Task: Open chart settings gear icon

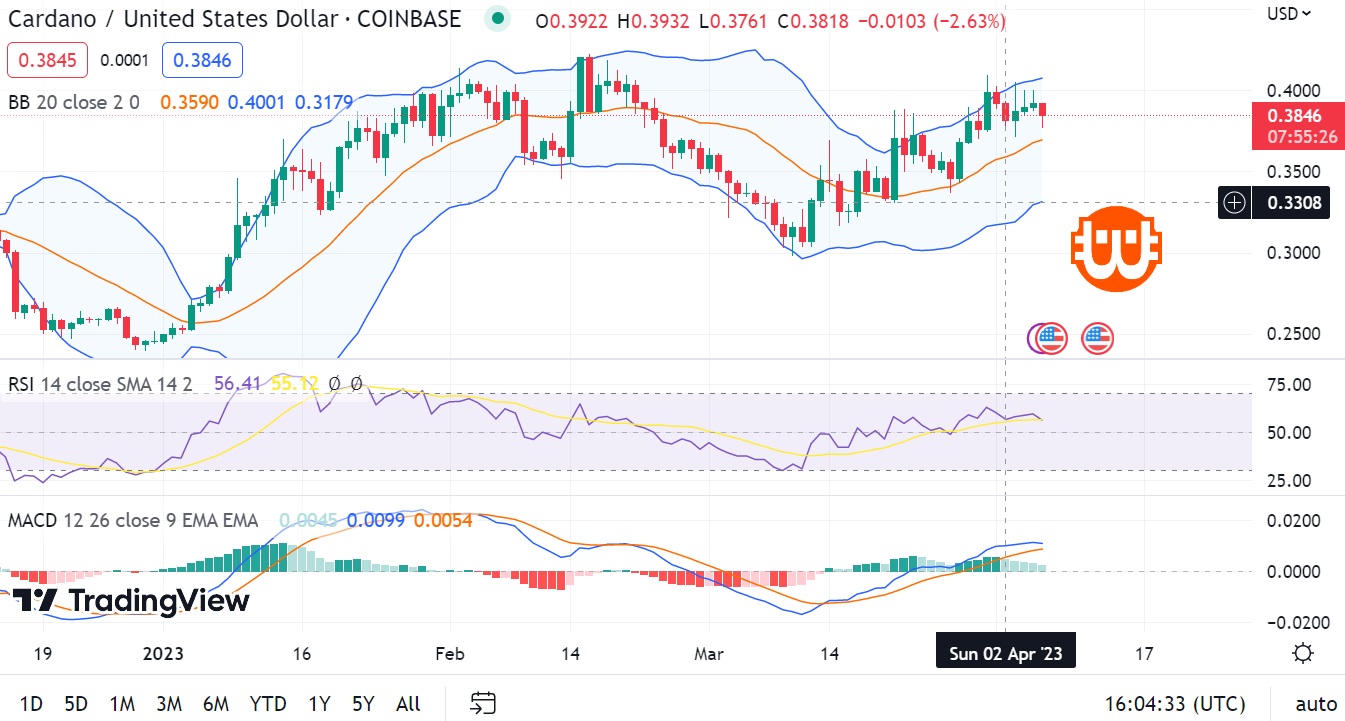Action: click(x=1302, y=654)
